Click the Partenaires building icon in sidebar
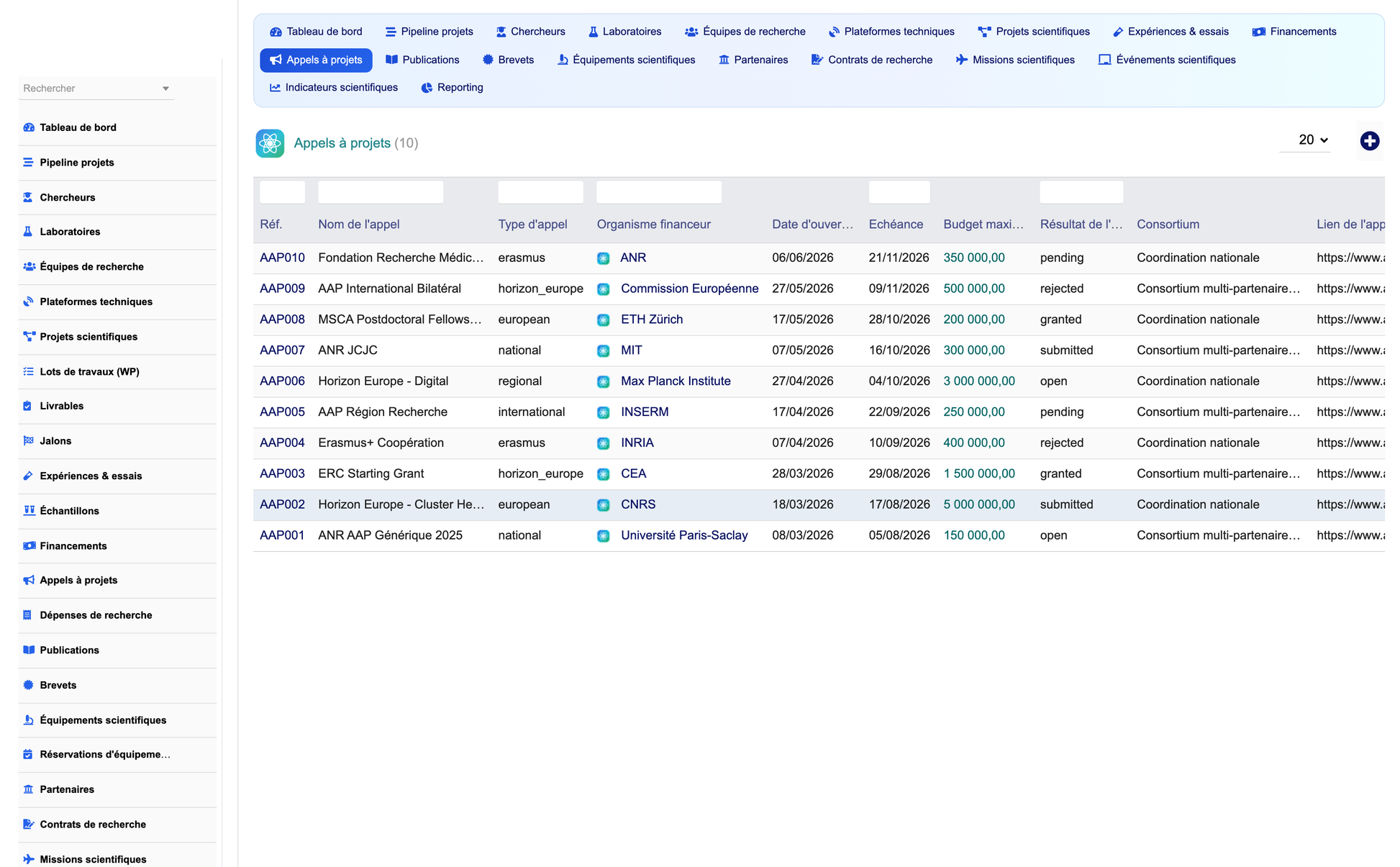 point(29,789)
